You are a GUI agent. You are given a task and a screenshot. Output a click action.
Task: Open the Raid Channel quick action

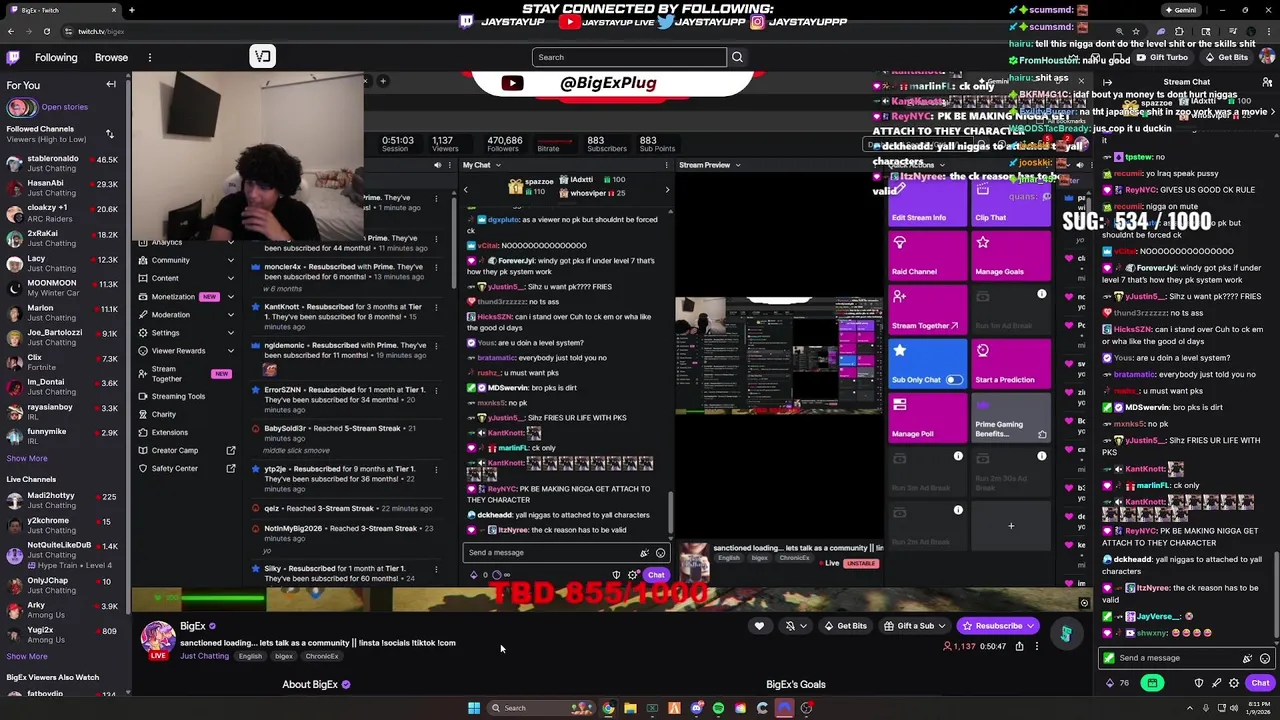coord(927,257)
